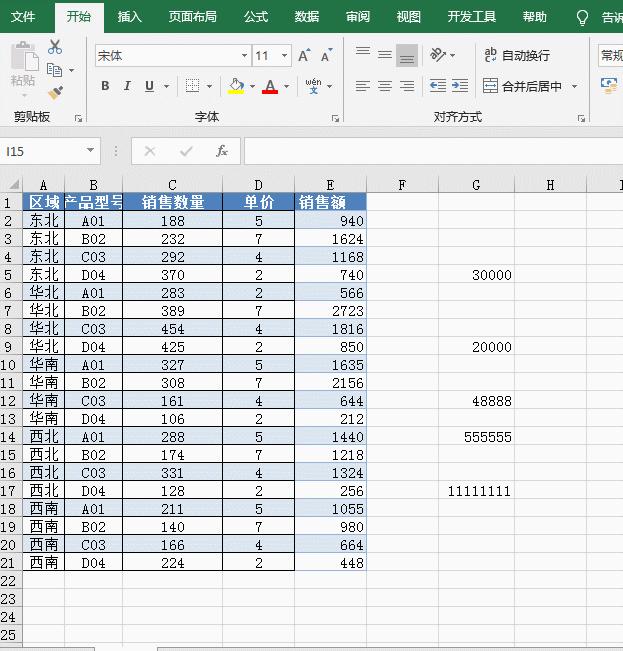Toggle italic formatting
Image resolution: width=623 pixels, height=651 pixels.
coord(127,86)
